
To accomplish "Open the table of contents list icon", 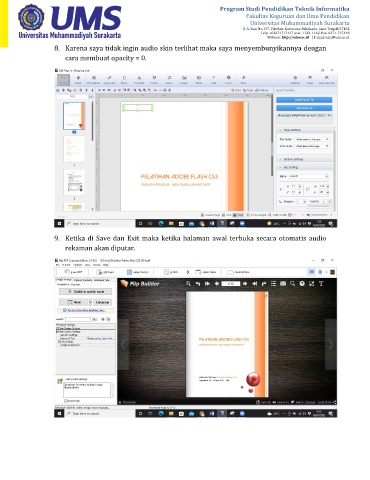I will [x=273, y=284].
